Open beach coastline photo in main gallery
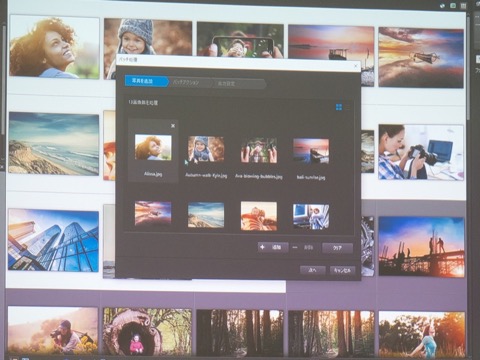Viewport: 480px width, 360px height. tap(54, 144)
